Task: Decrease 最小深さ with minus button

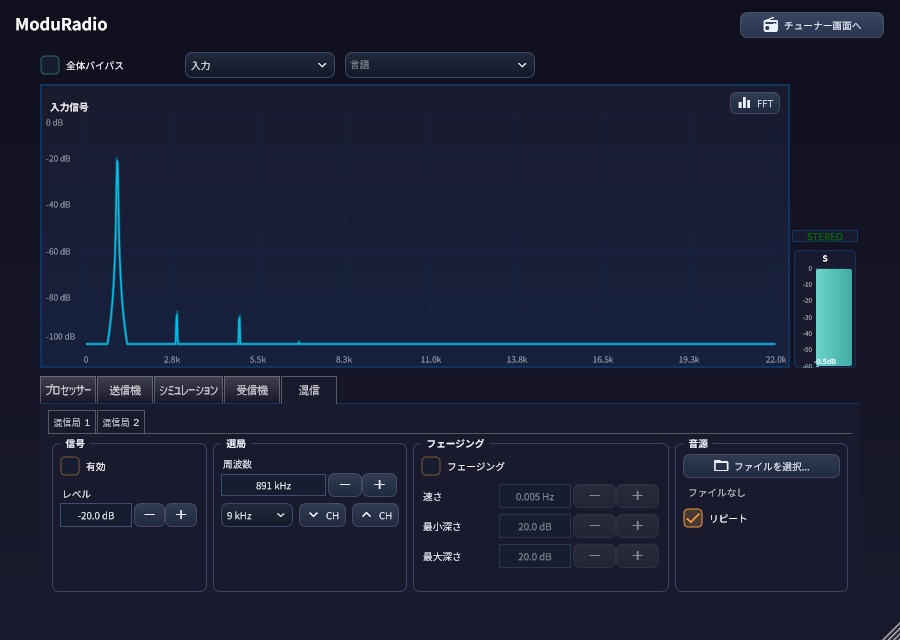Action: click(595, 526)
